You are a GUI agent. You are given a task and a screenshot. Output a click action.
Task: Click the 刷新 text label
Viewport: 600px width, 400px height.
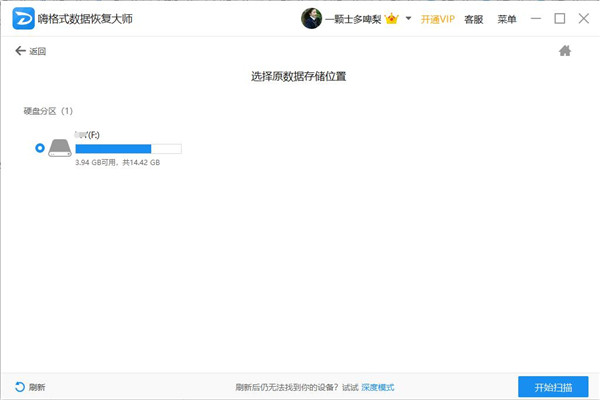(37, 387)
